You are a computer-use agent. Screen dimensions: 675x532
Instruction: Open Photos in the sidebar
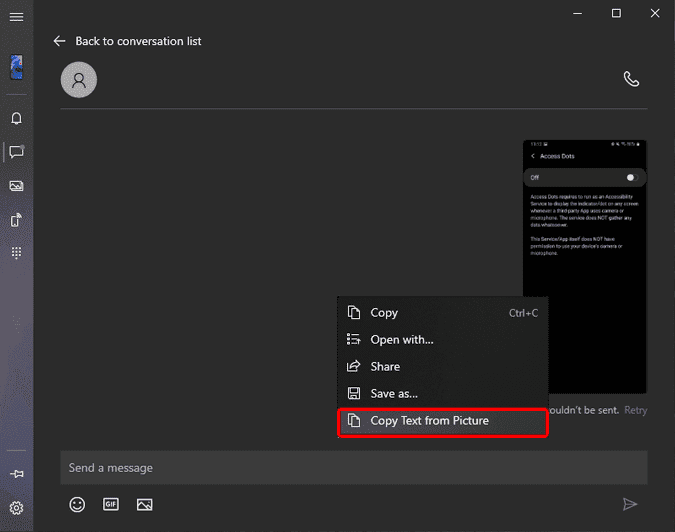16,186
